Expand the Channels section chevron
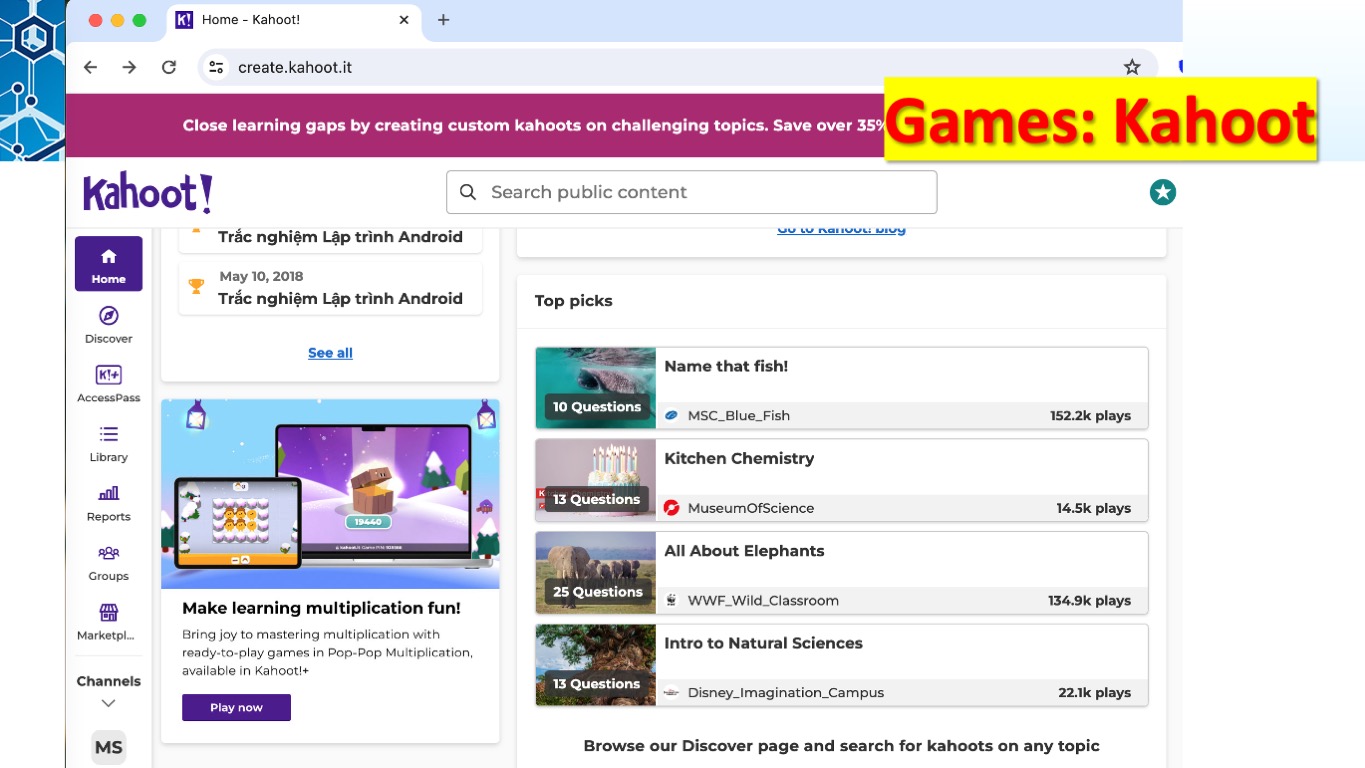Image resolution: width=1365 pixels, height=768 pixels. [x=108, y=703]
